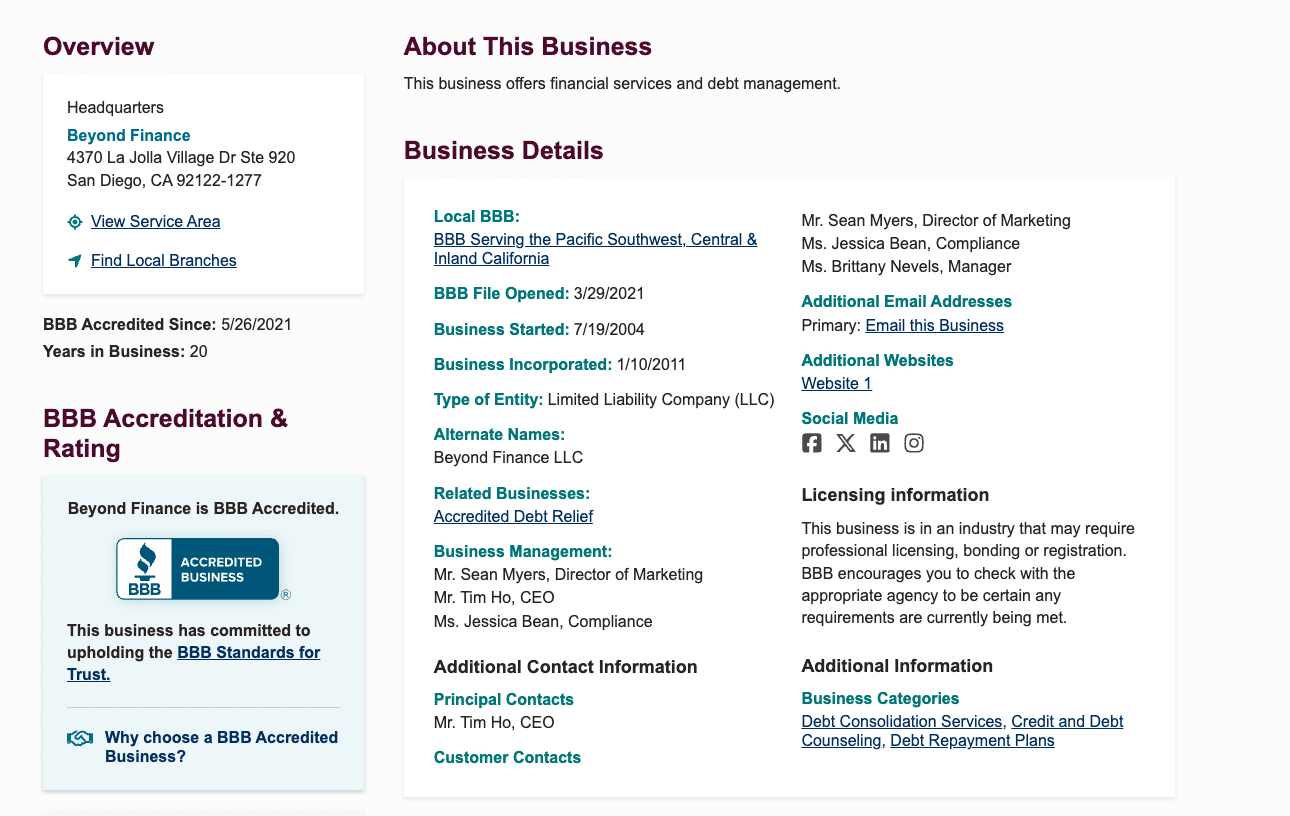Image resolution: width=1290 pixels, height=816 pixels.
Task: Select the Debt Consolidation Services category
Action: click(901, 722)
